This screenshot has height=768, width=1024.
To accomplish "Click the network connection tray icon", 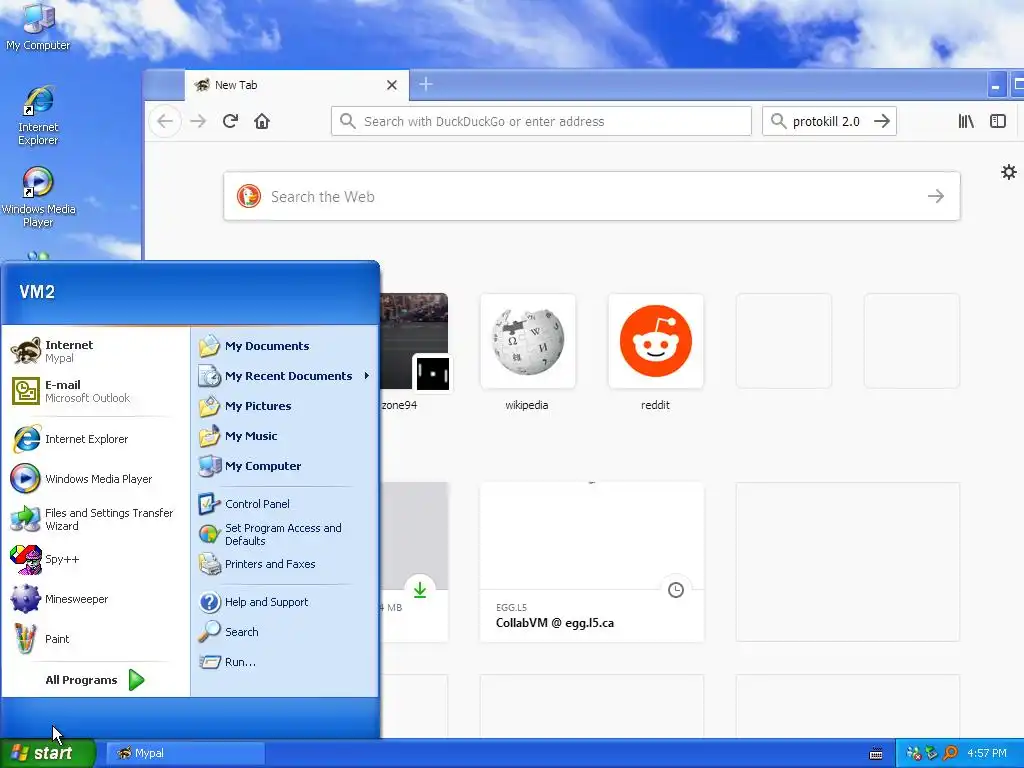I will (x=914, y=754).
